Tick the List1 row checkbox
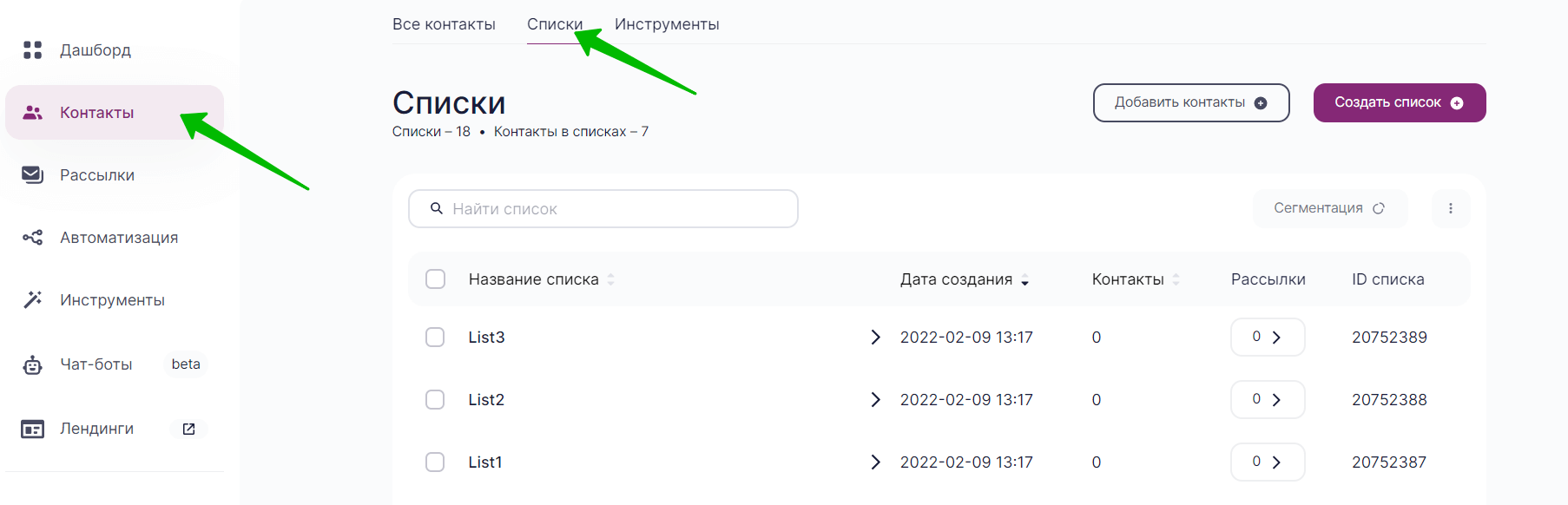 click(x=435, y=462)
